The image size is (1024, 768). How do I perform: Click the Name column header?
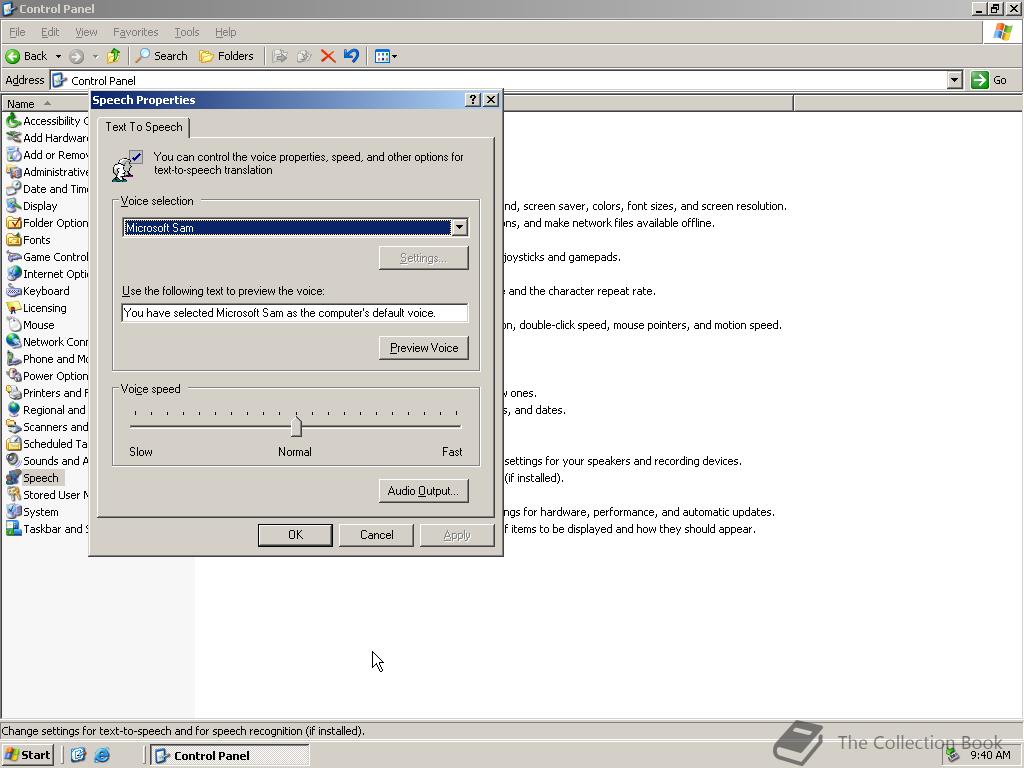pyautogui.click(x=46, y=103)
